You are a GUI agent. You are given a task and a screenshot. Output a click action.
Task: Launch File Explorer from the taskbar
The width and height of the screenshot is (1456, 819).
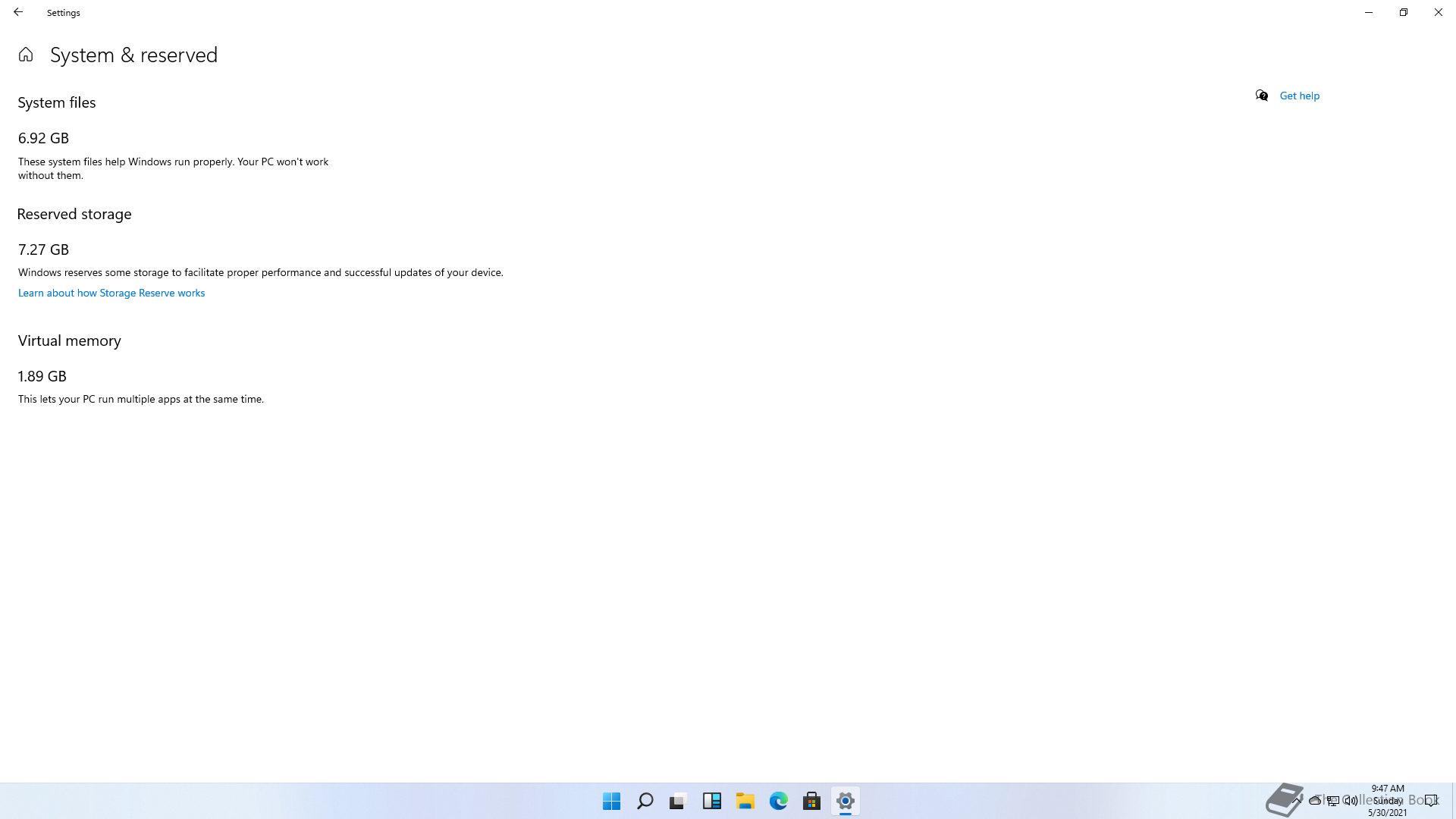tap(745, 801)
